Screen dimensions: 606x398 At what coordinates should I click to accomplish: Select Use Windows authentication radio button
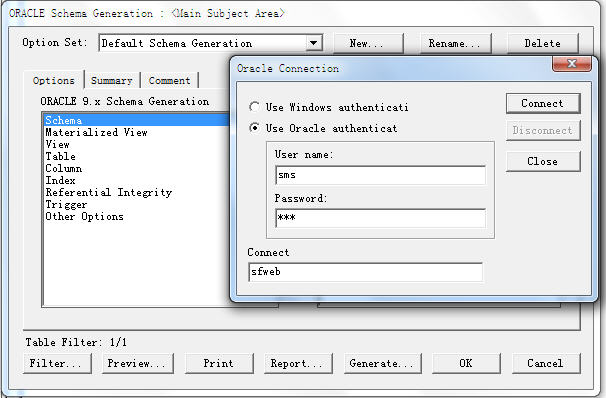point(254,107)
